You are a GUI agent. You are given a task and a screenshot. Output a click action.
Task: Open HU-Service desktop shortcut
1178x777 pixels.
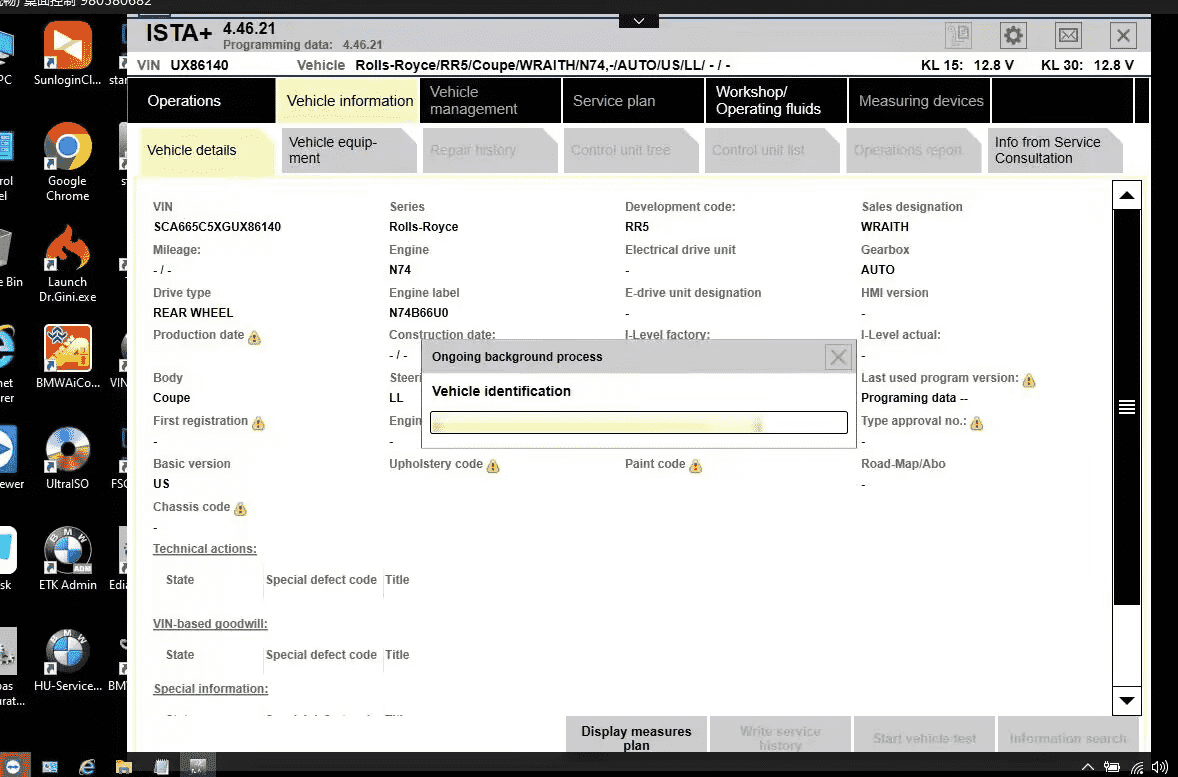[x=68, y=661]
